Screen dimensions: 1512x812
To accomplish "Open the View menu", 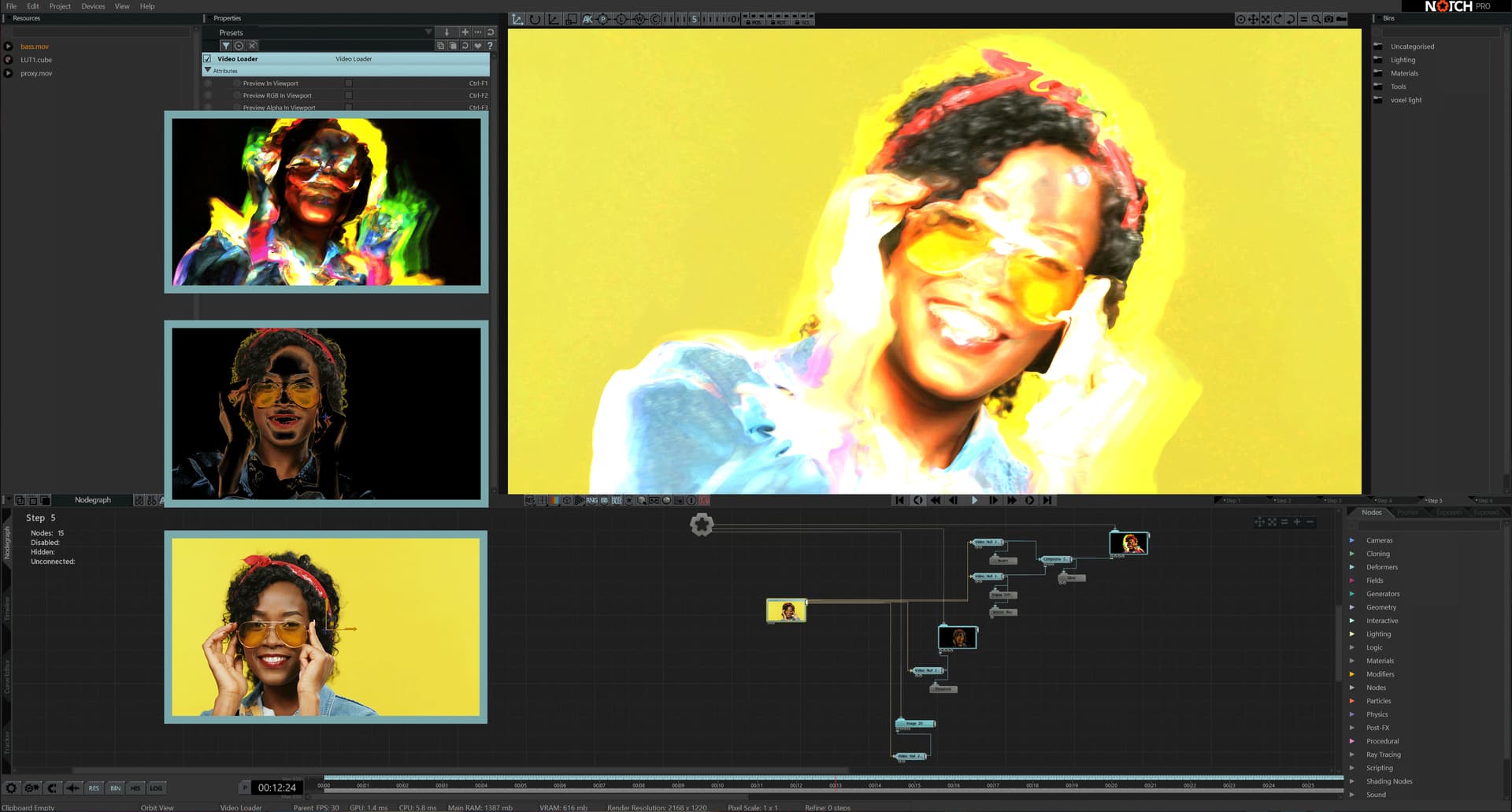I will (122, 6).
